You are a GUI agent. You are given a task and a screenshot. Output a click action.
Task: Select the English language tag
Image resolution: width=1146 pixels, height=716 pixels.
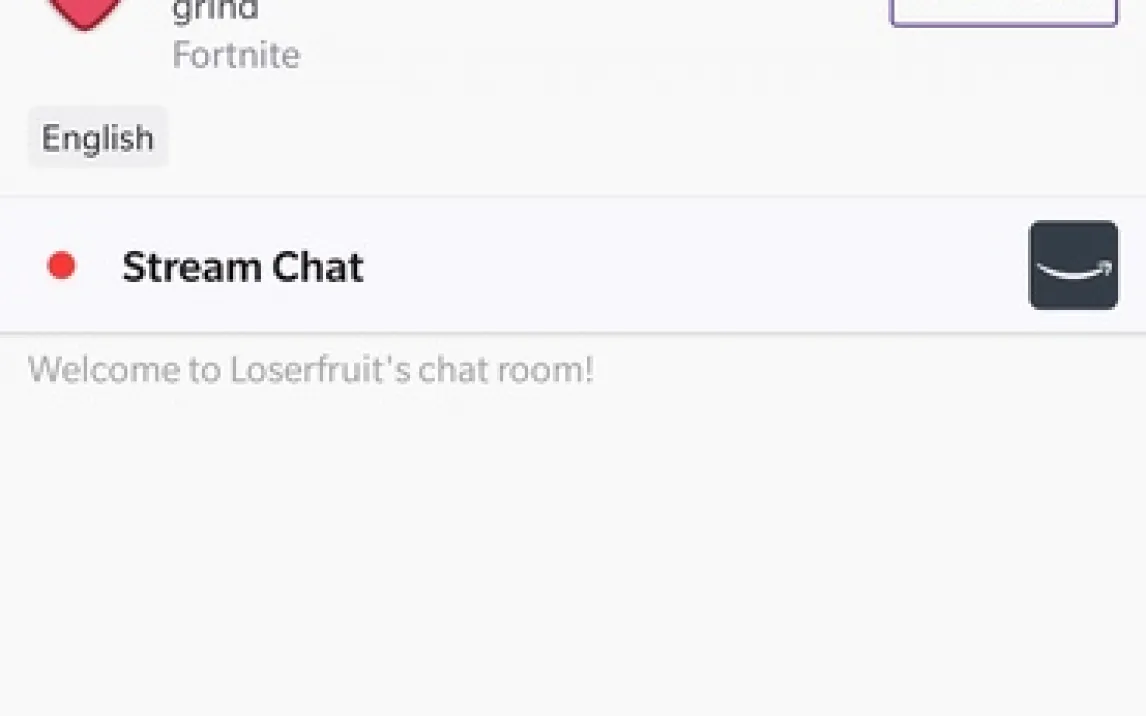[98, 137]
